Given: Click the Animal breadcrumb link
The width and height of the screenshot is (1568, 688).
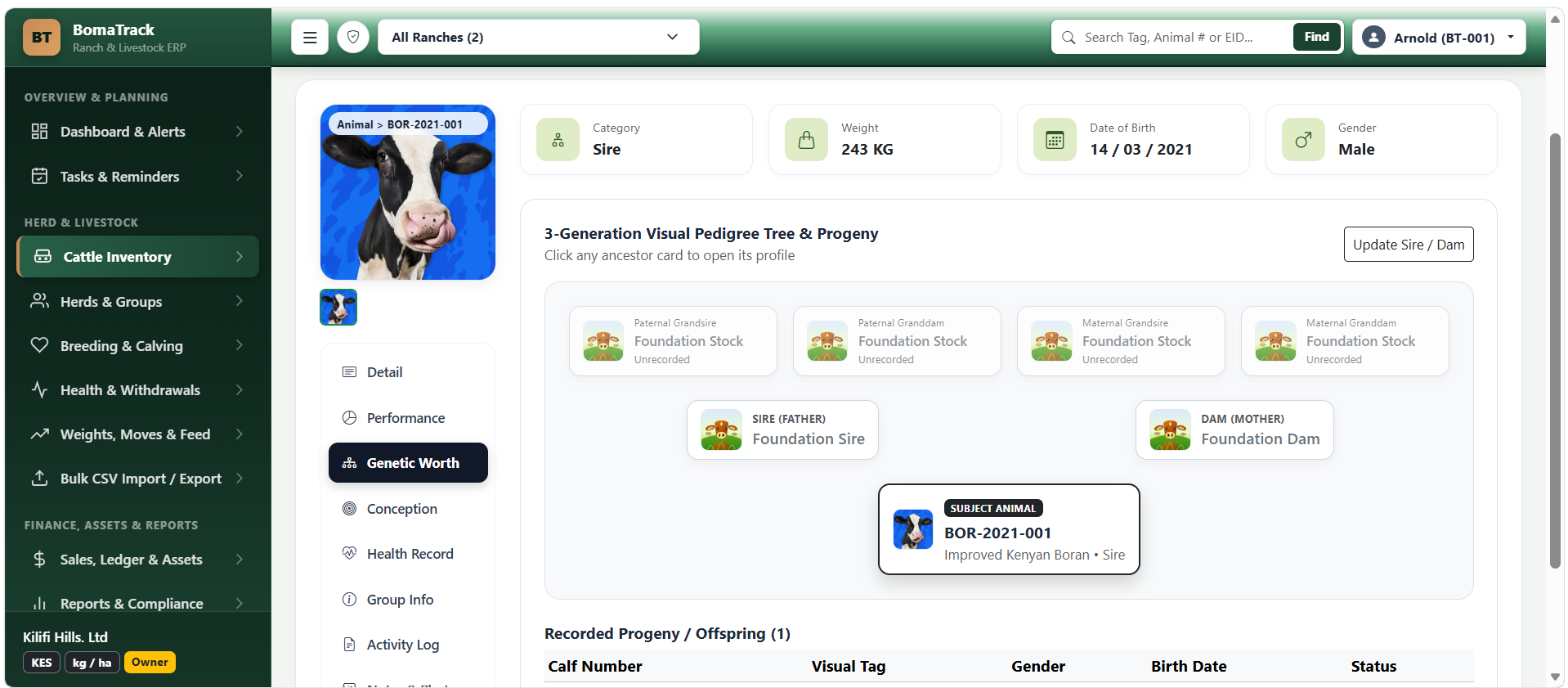Looking at the screenshot, I should (x=355, y=124).
